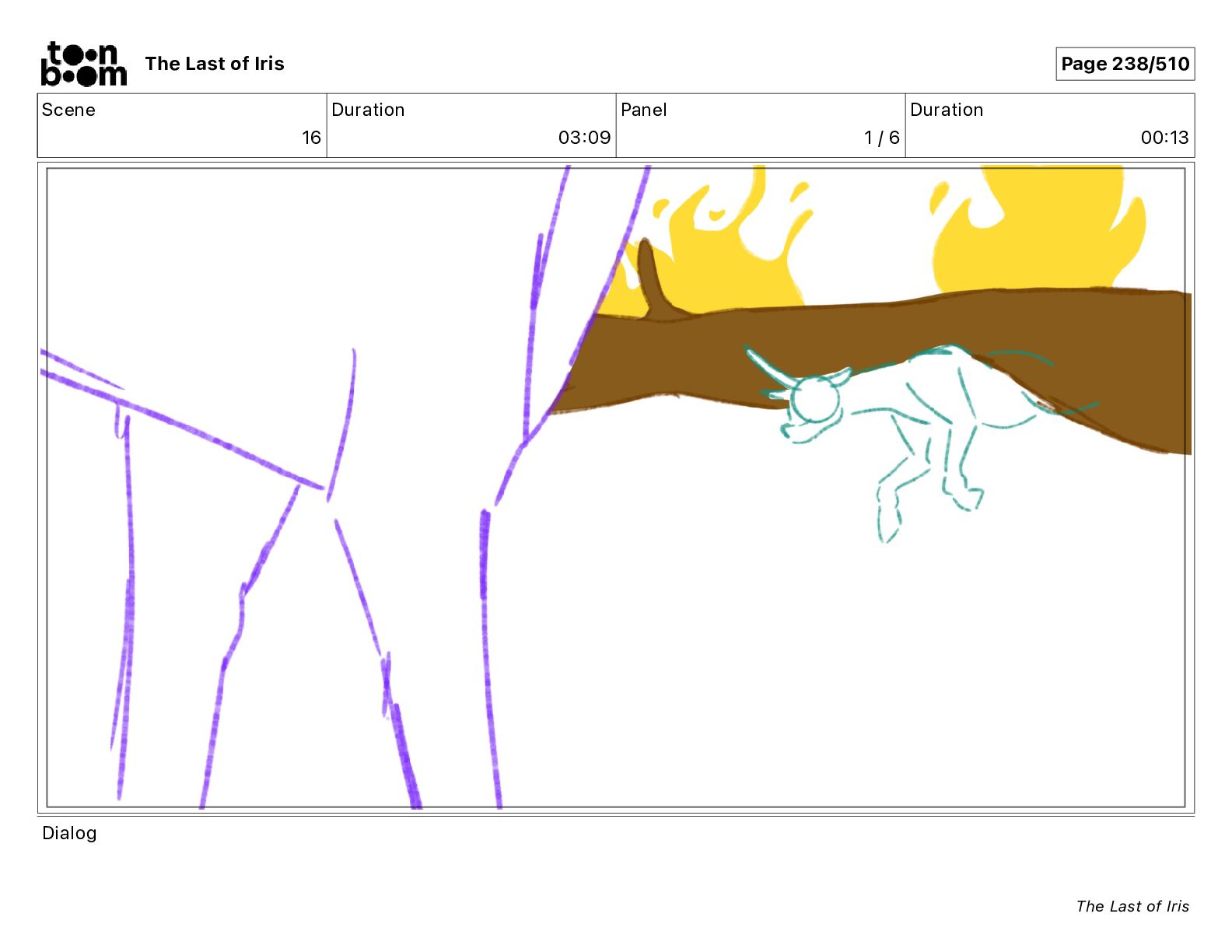Select the bold header title "The Last of Iris"
The image size is (1232, 952).
coord(215,64)
